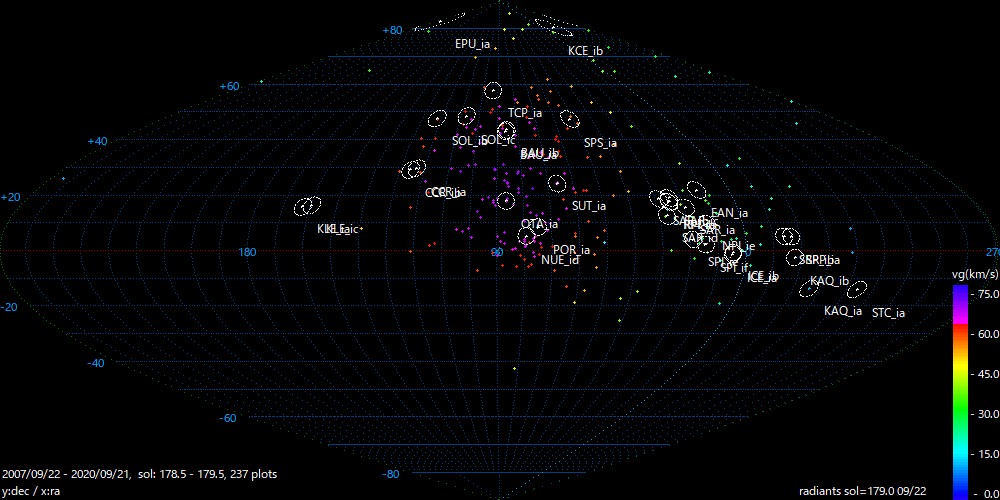
Task: Select the KCE_ib shower label
Action: click(x=585, y=50)
